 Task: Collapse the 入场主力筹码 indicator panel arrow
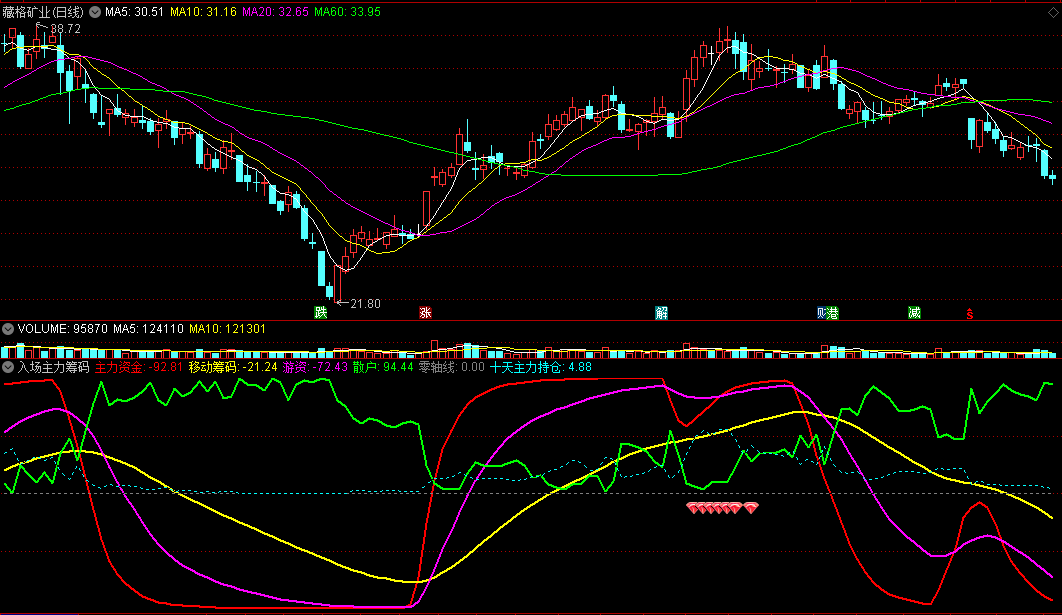[x=8, y=367]
